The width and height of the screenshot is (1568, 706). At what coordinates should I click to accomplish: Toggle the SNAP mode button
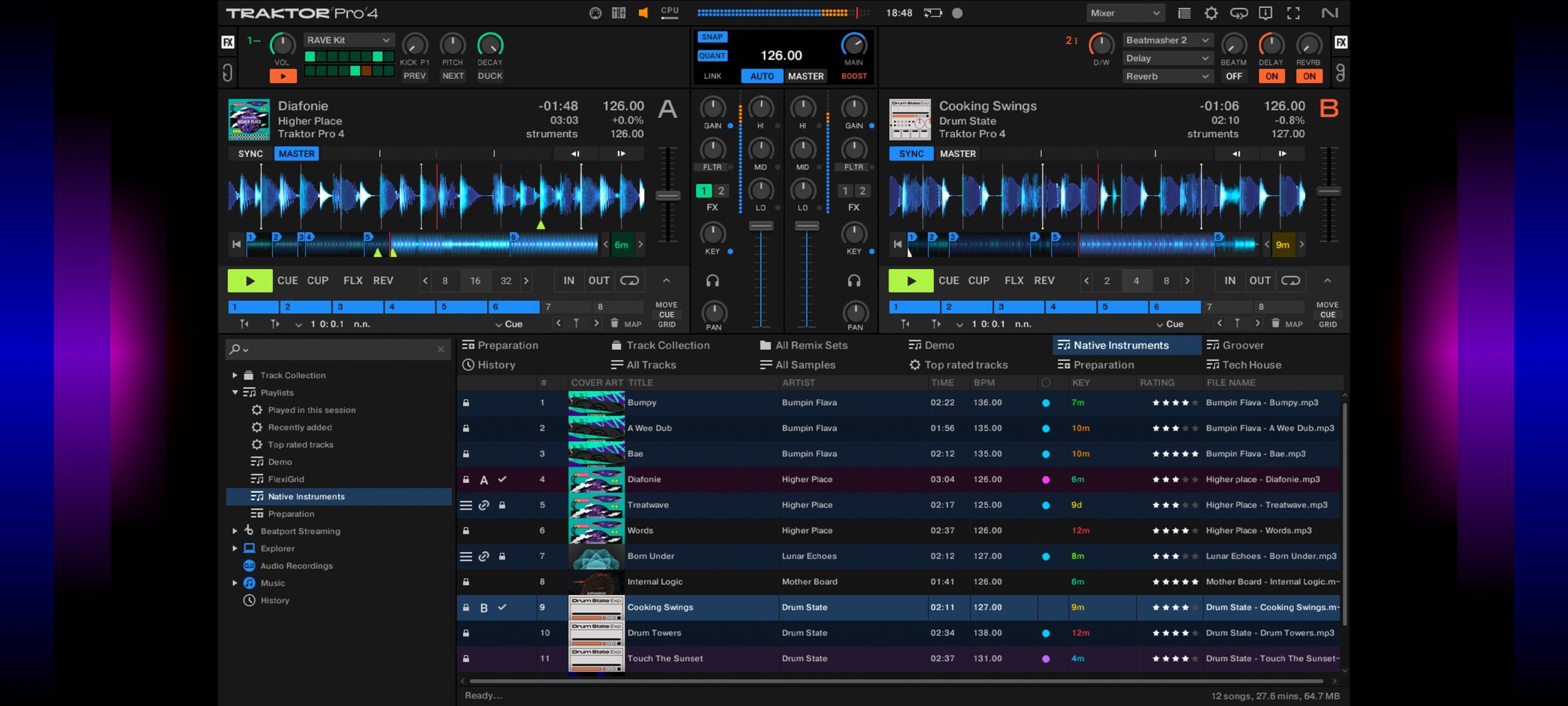712,37
